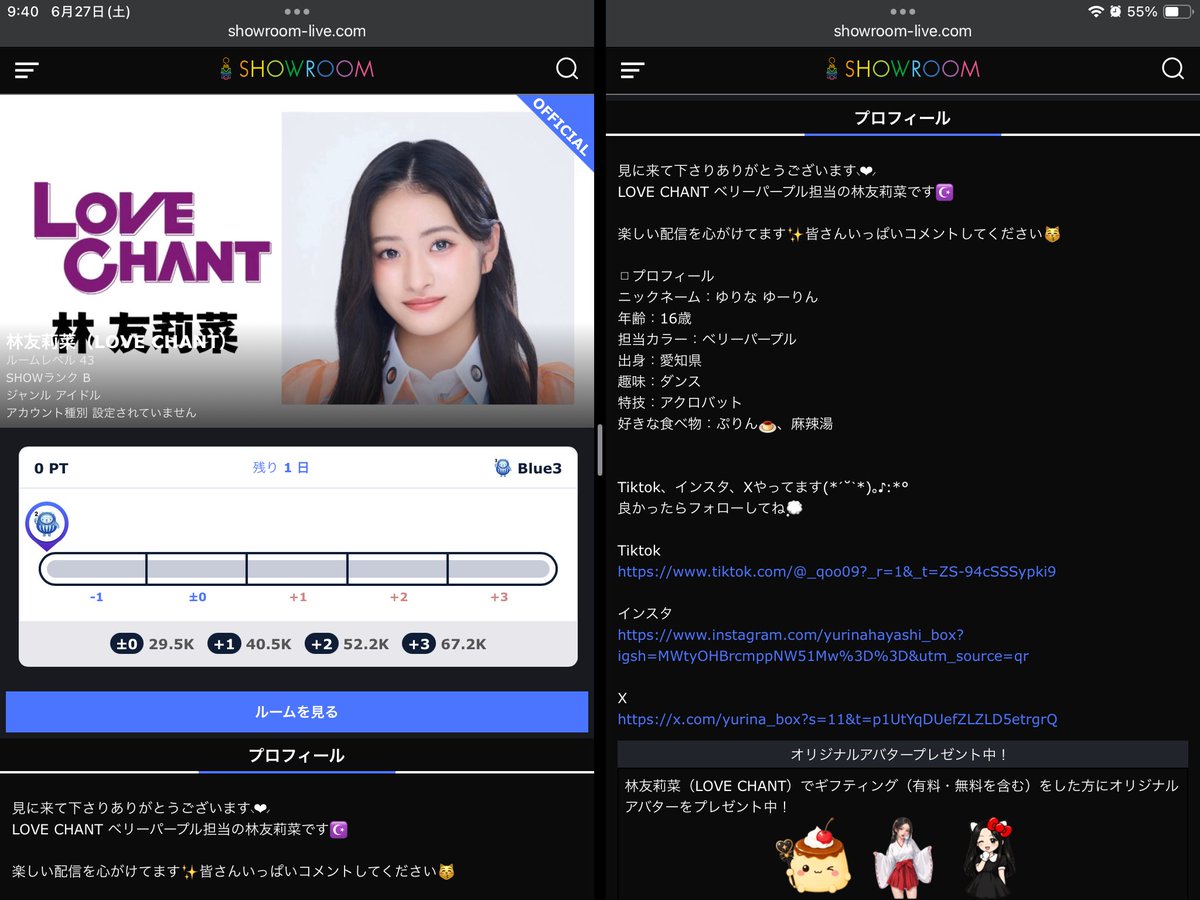Open the Instagram profile link

[823, 645]
